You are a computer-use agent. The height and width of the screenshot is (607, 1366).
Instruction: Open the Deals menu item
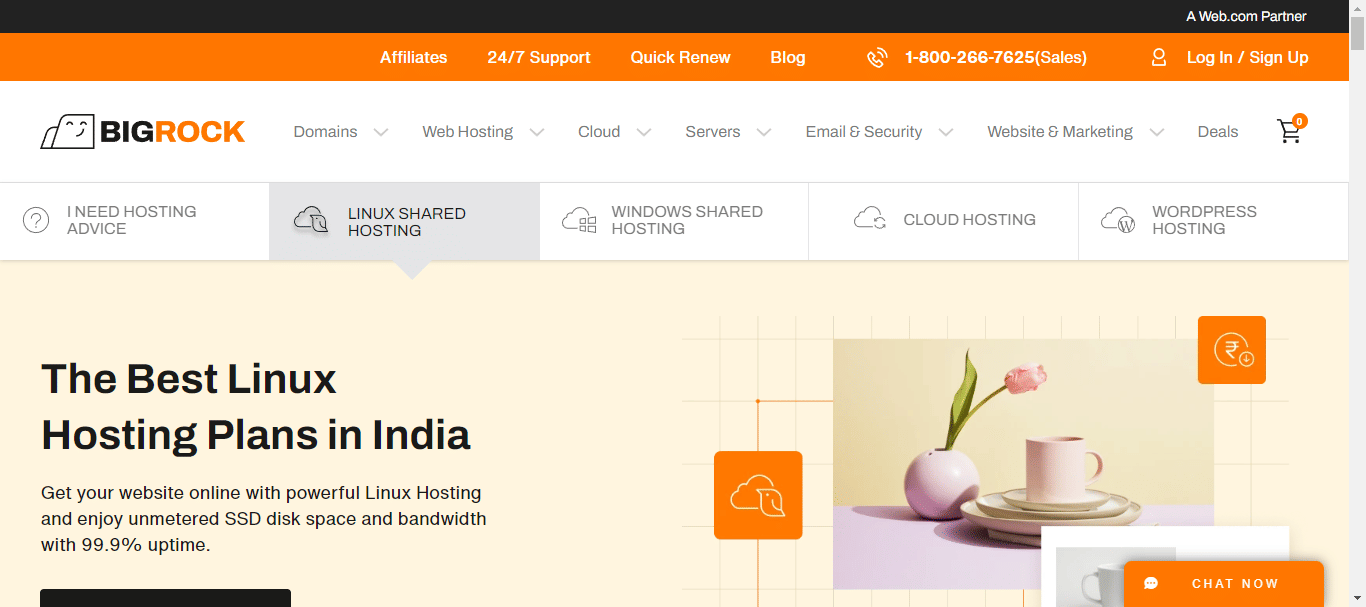coord(1218,132)
